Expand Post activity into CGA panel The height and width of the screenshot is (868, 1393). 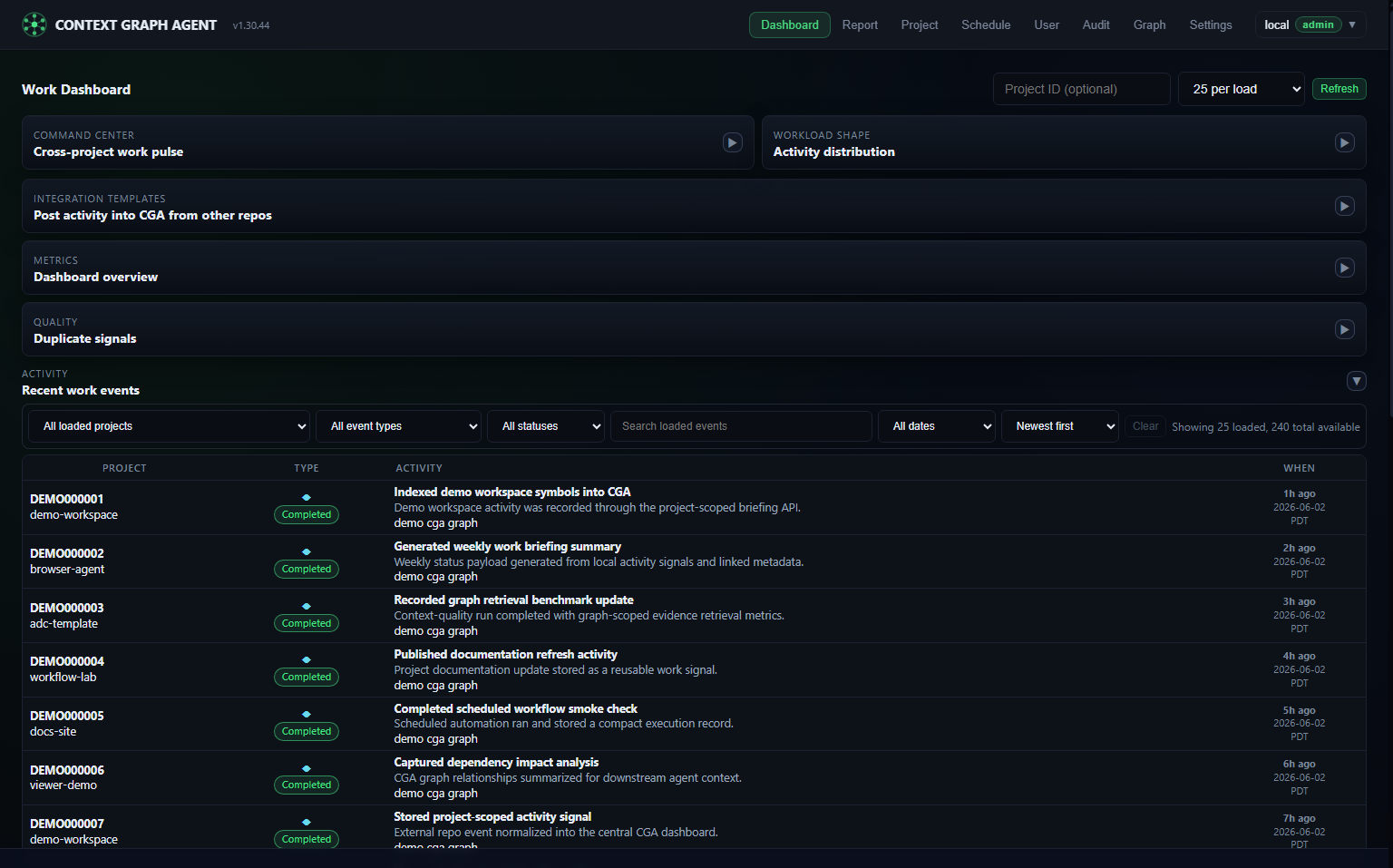coord(1345,206)
